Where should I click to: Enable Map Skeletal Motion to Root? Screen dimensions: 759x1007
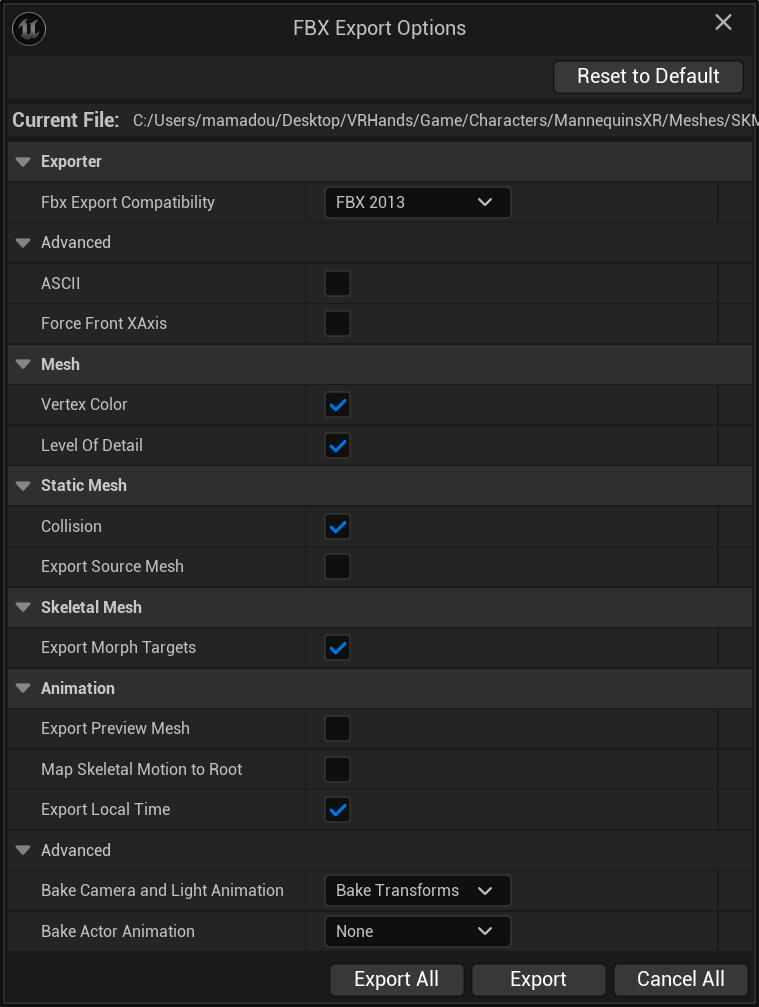tap(337, 769)
